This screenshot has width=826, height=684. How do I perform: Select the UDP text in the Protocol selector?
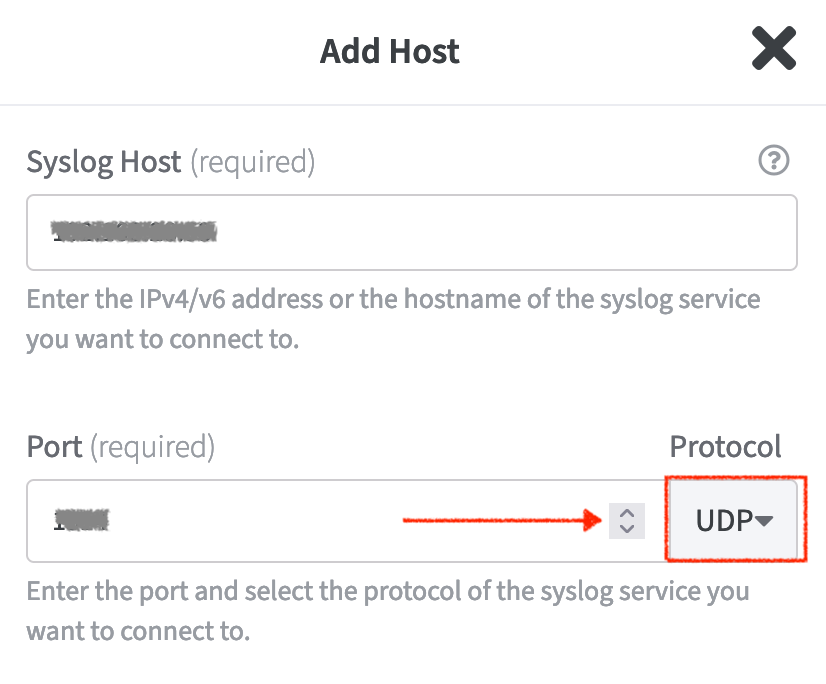coord(723,521)
